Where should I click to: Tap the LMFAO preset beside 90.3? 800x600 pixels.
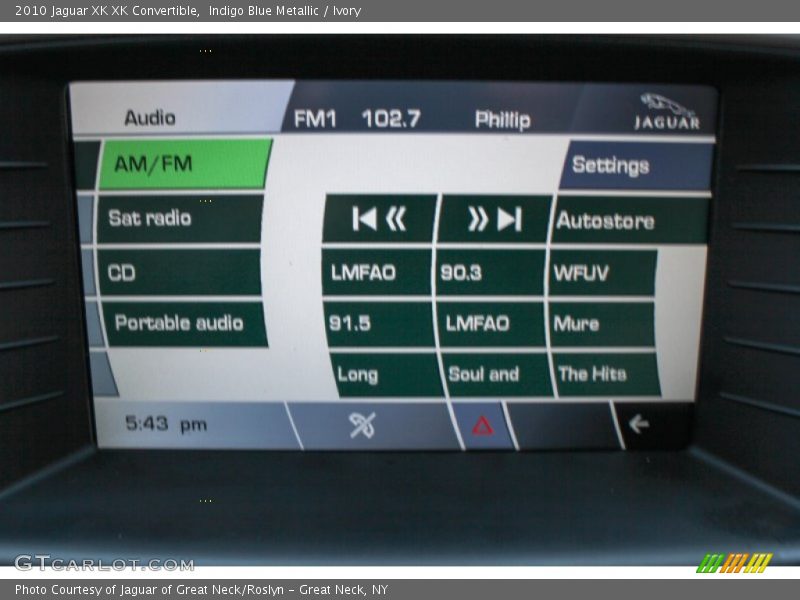377,273
